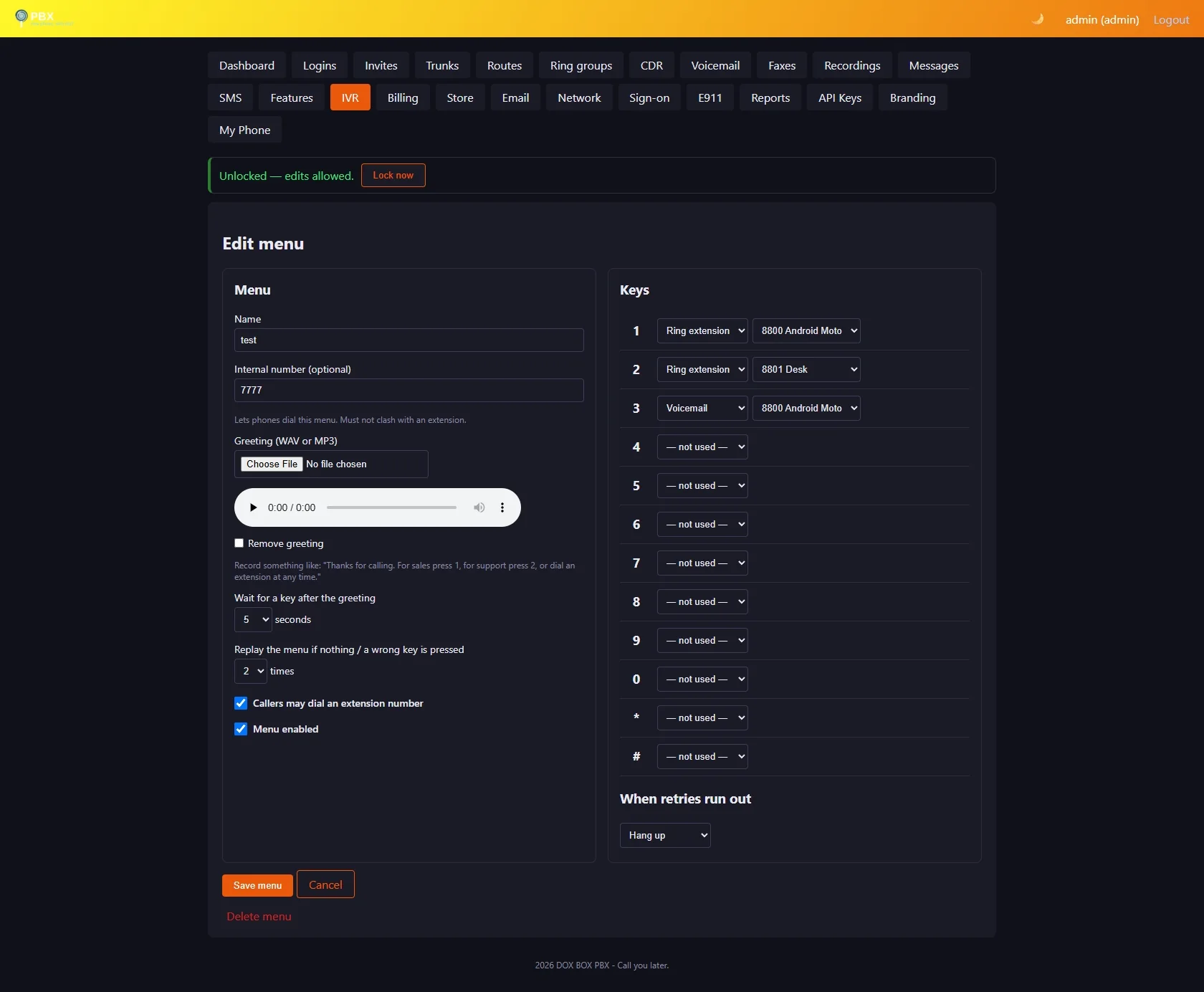Focus the menu Name input field
This screenshot has width=1204, height=992.
click(409, 340)
